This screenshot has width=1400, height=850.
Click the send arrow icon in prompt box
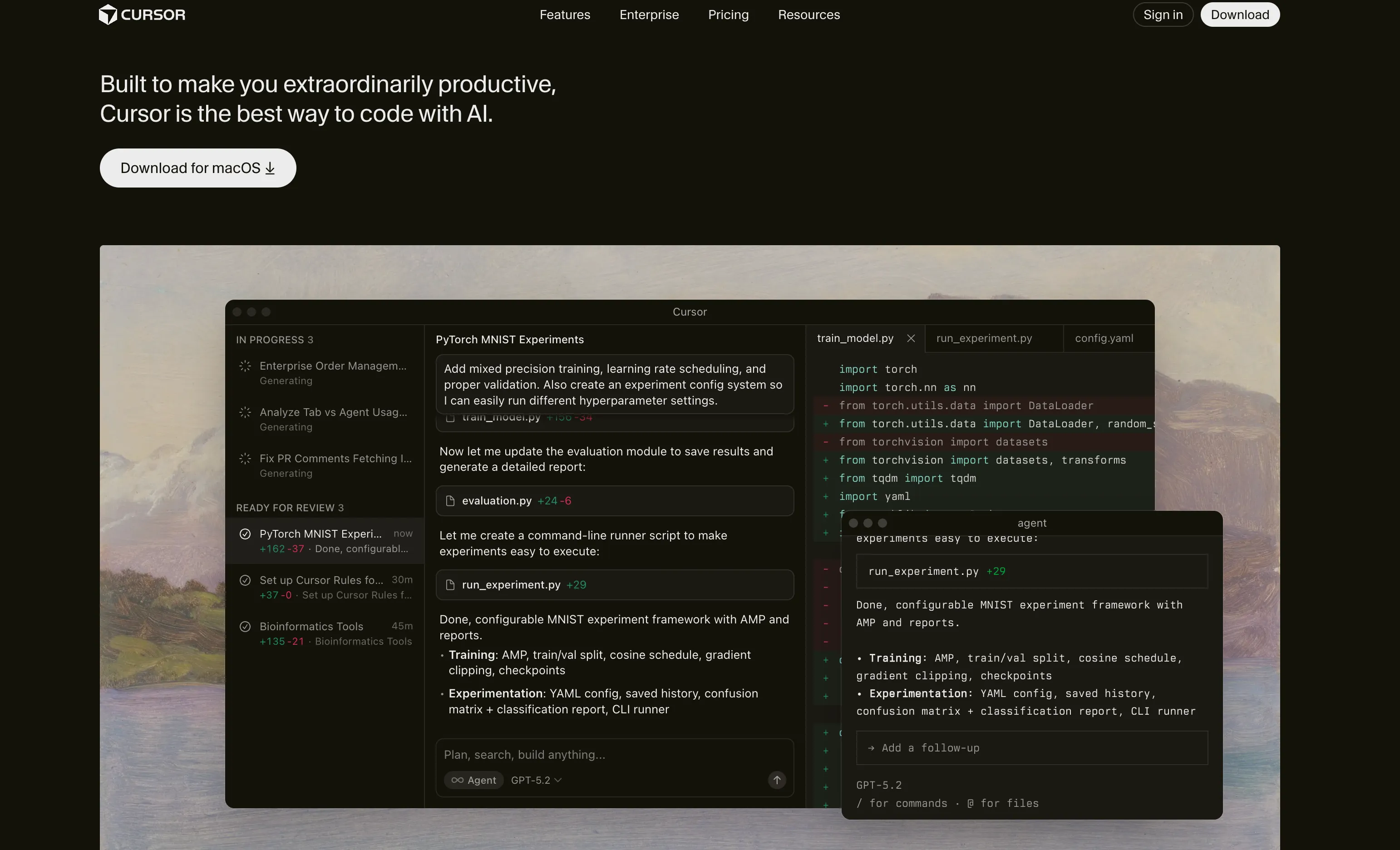click(x=777, y=780)
